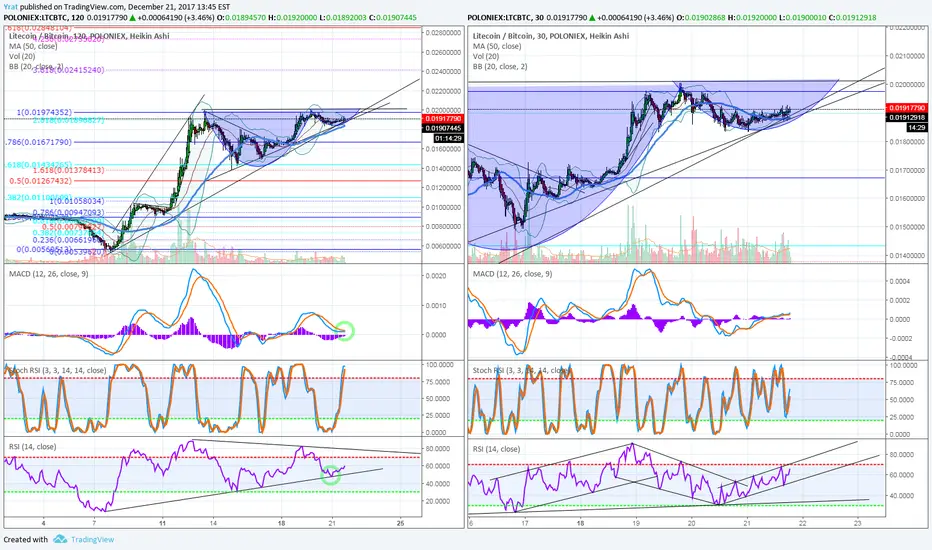The height and width of the screenshot is (550, 932).
Task: Click date label 23 on 30-minute time axis
Action: tap(858, 523)
